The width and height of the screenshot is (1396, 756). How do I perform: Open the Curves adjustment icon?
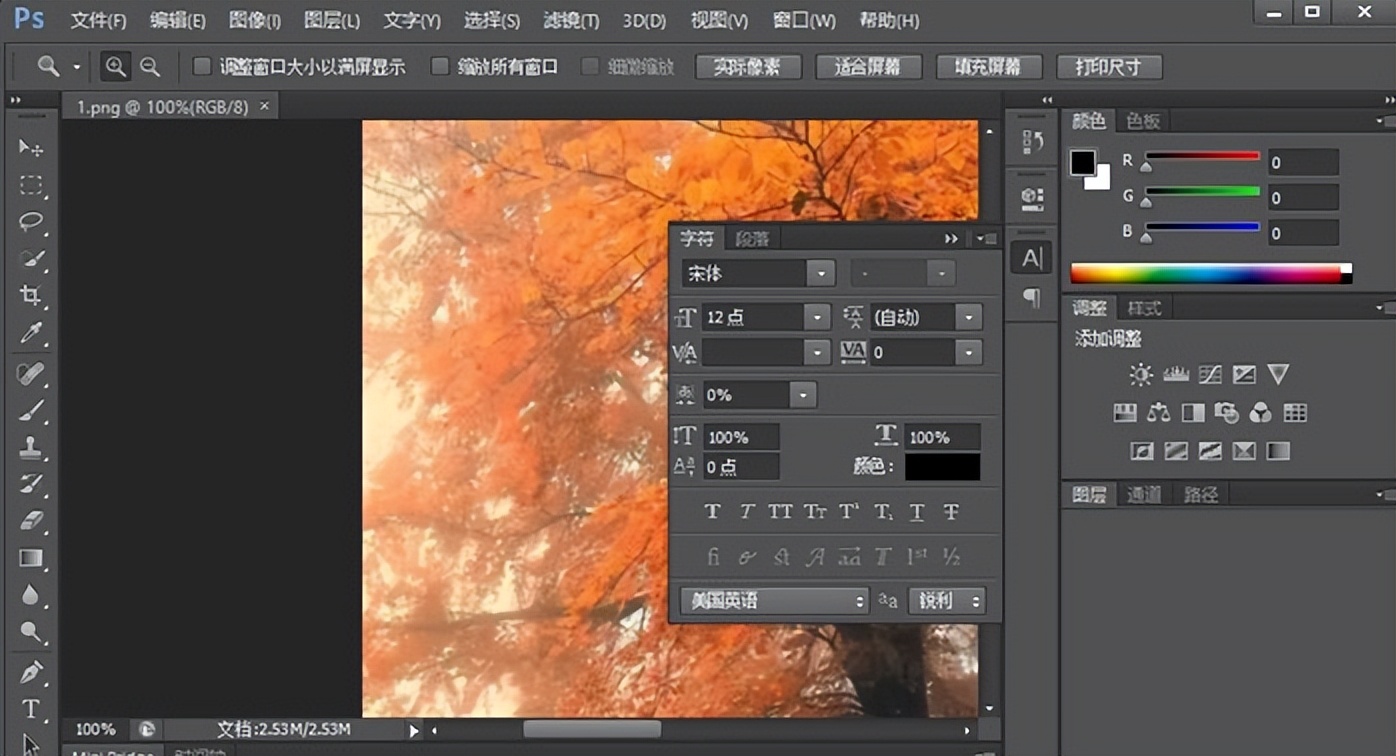(1210, 373)
